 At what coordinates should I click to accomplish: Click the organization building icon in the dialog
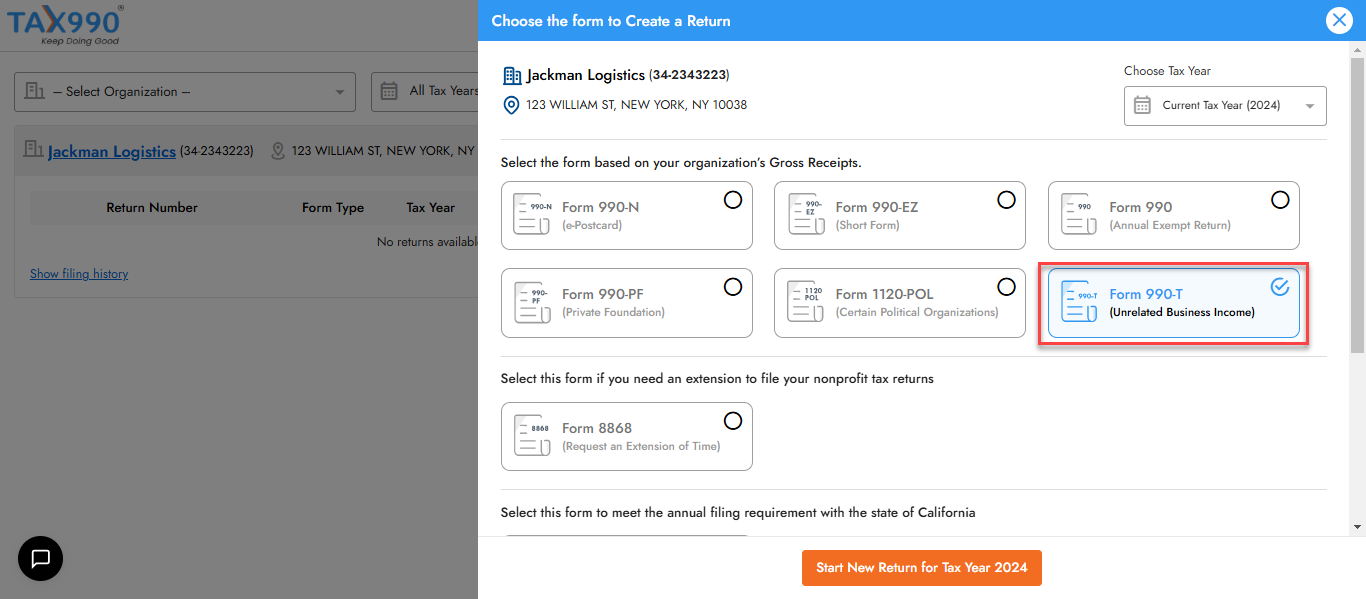pos(512,75)
